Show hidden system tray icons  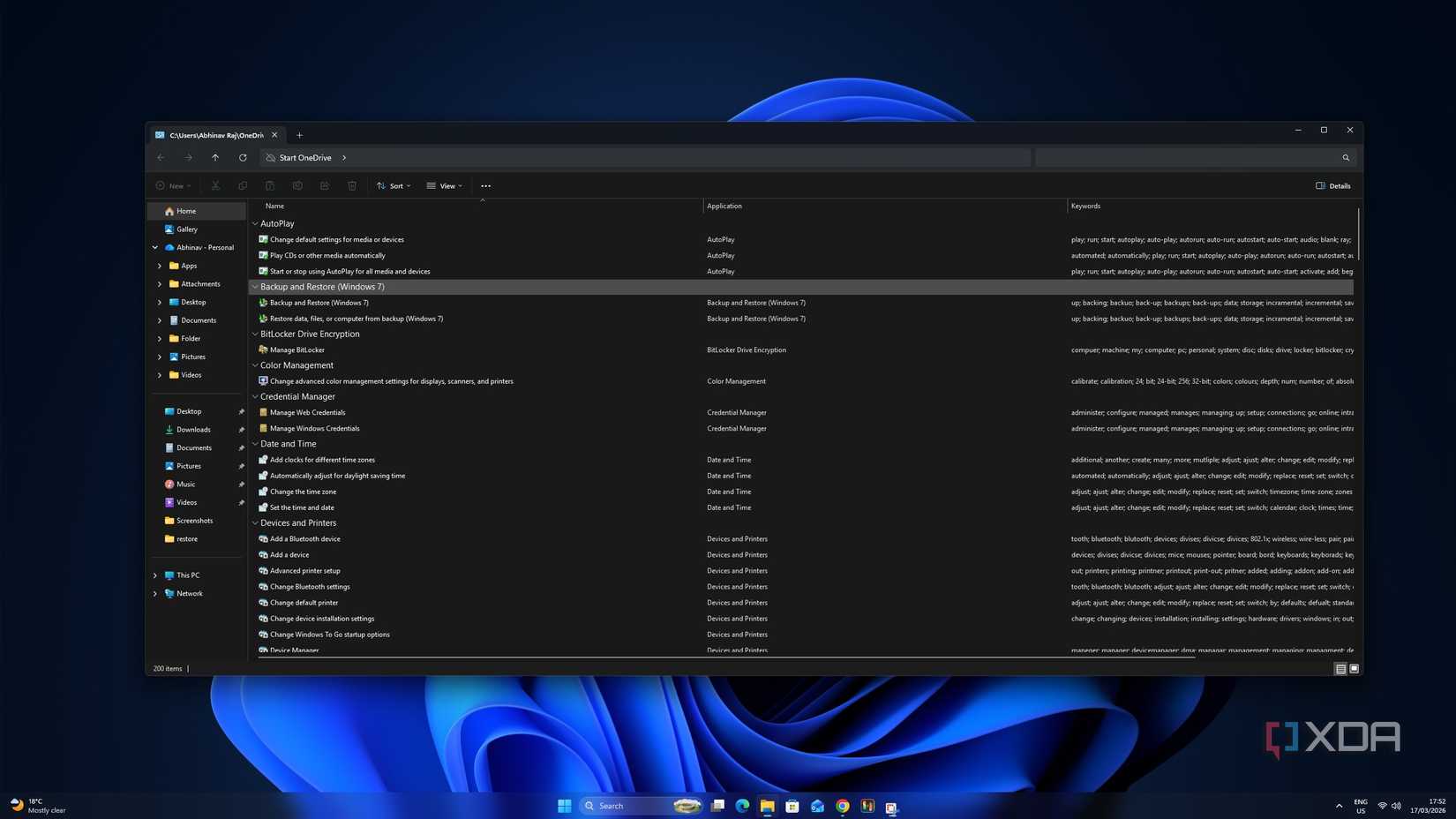coord(1339,806)
